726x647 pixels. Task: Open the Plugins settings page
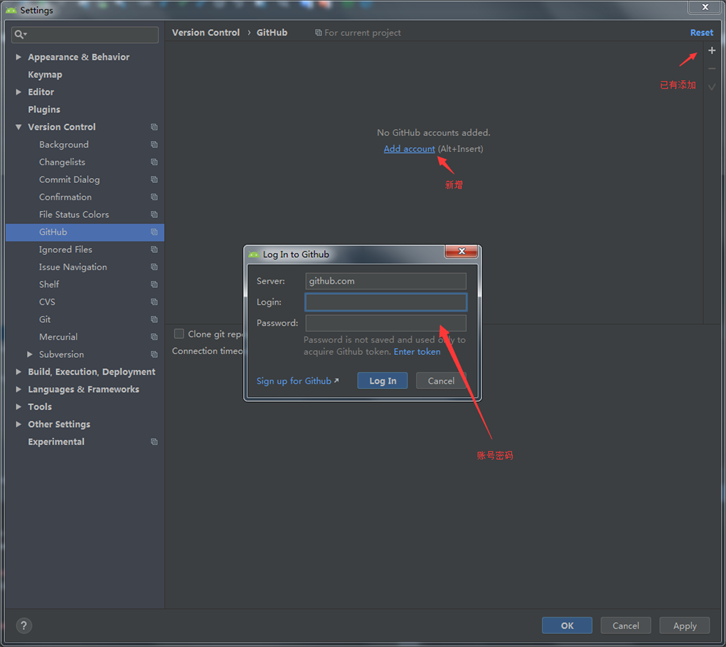[x=44, y=109]
